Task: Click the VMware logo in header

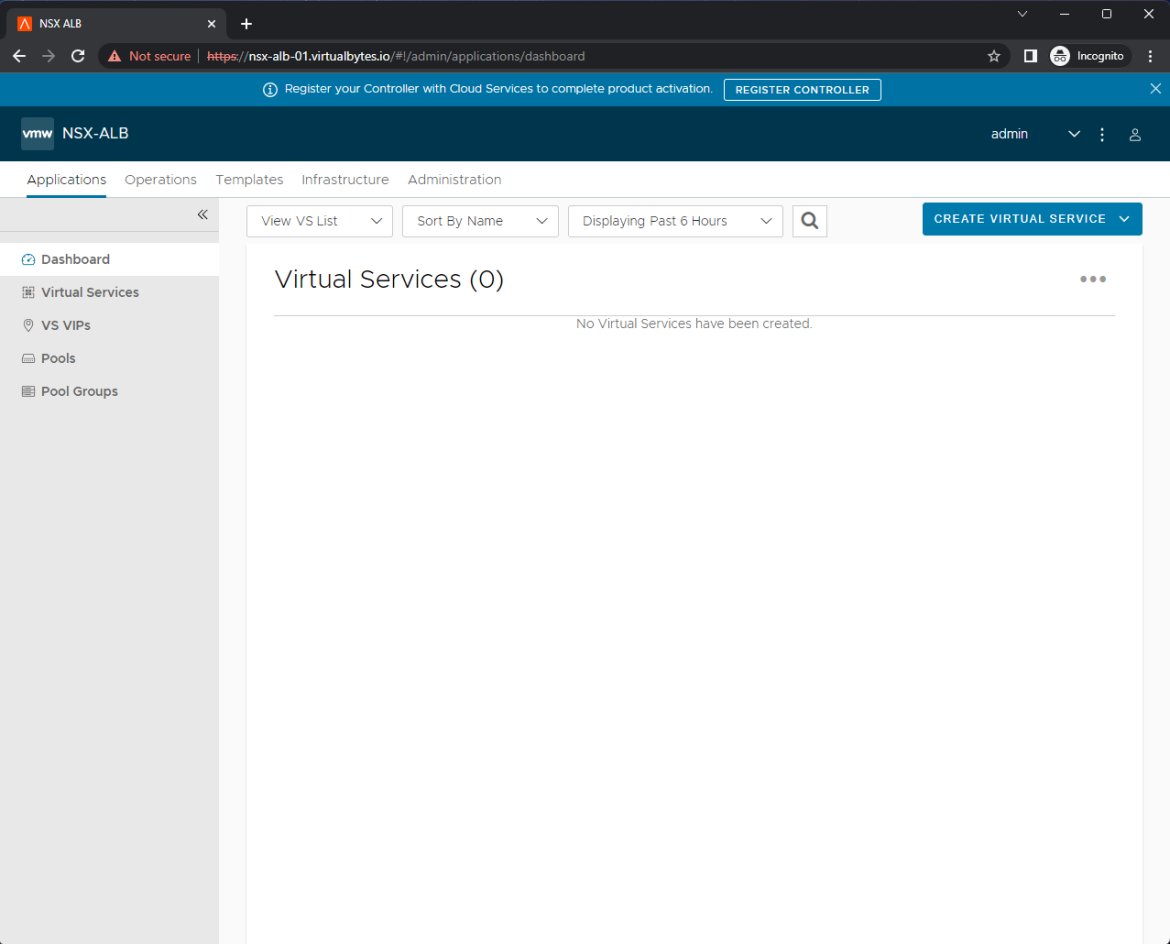Action: pos(38,134)
